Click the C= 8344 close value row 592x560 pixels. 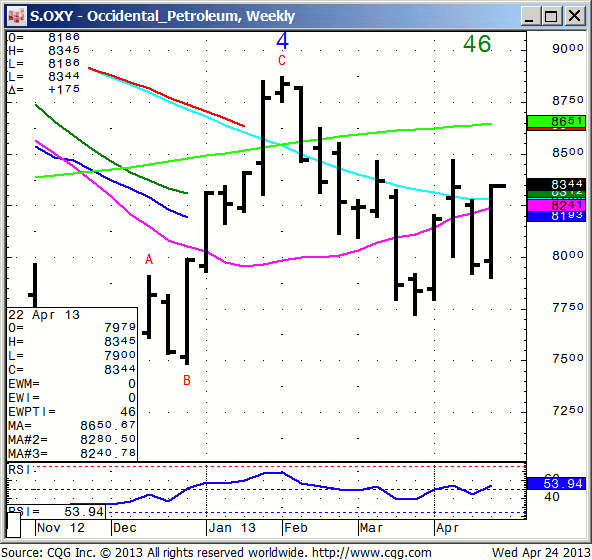[72, 369]
